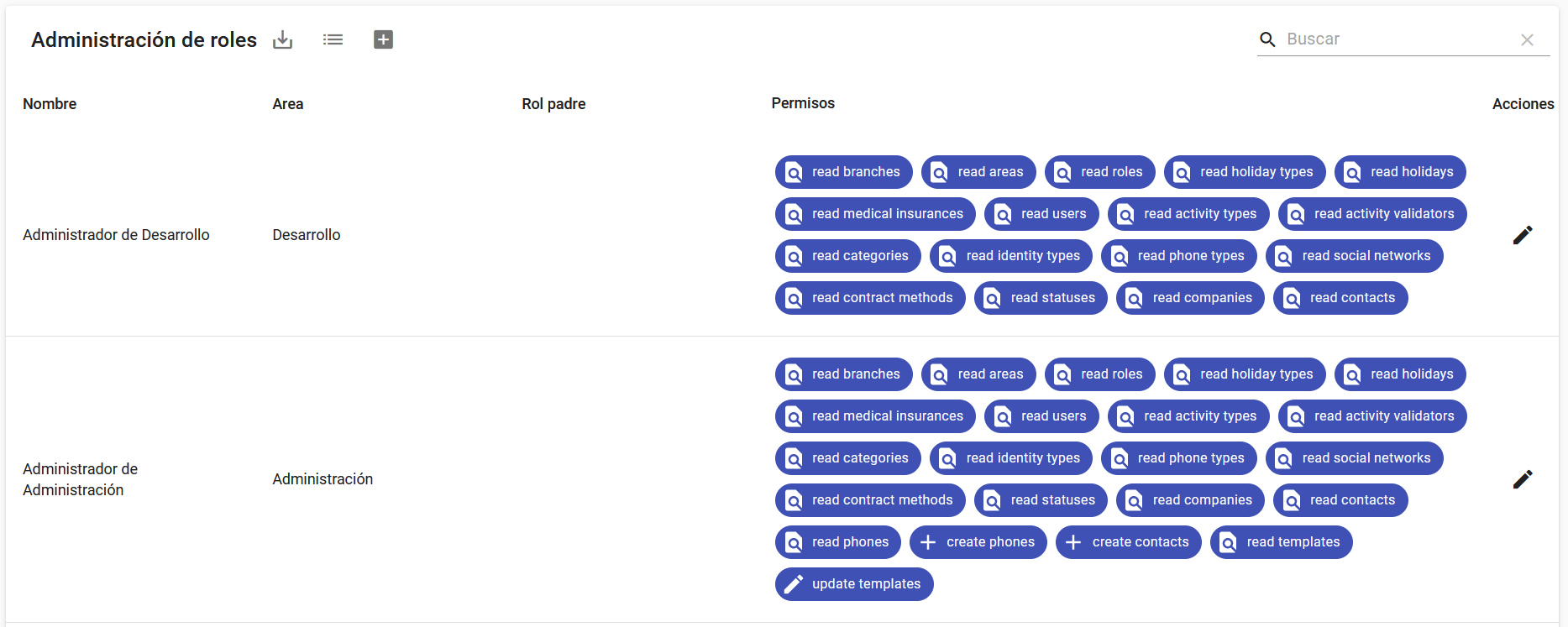
Task: Click the read phones permission chip
Action: coord(838,542)
